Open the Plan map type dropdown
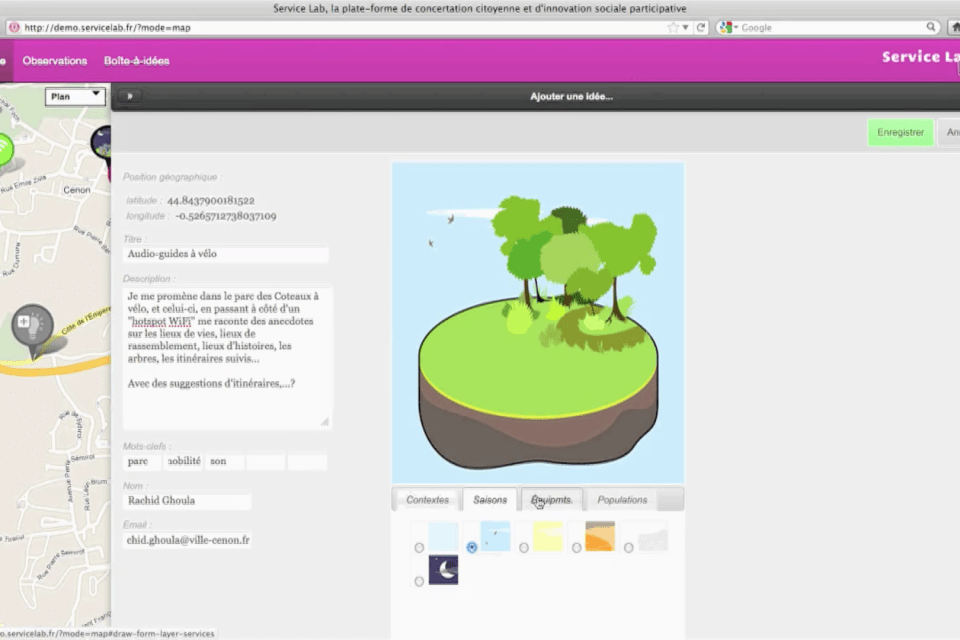This screenshot has height=640, width=960. click(76, 96)
